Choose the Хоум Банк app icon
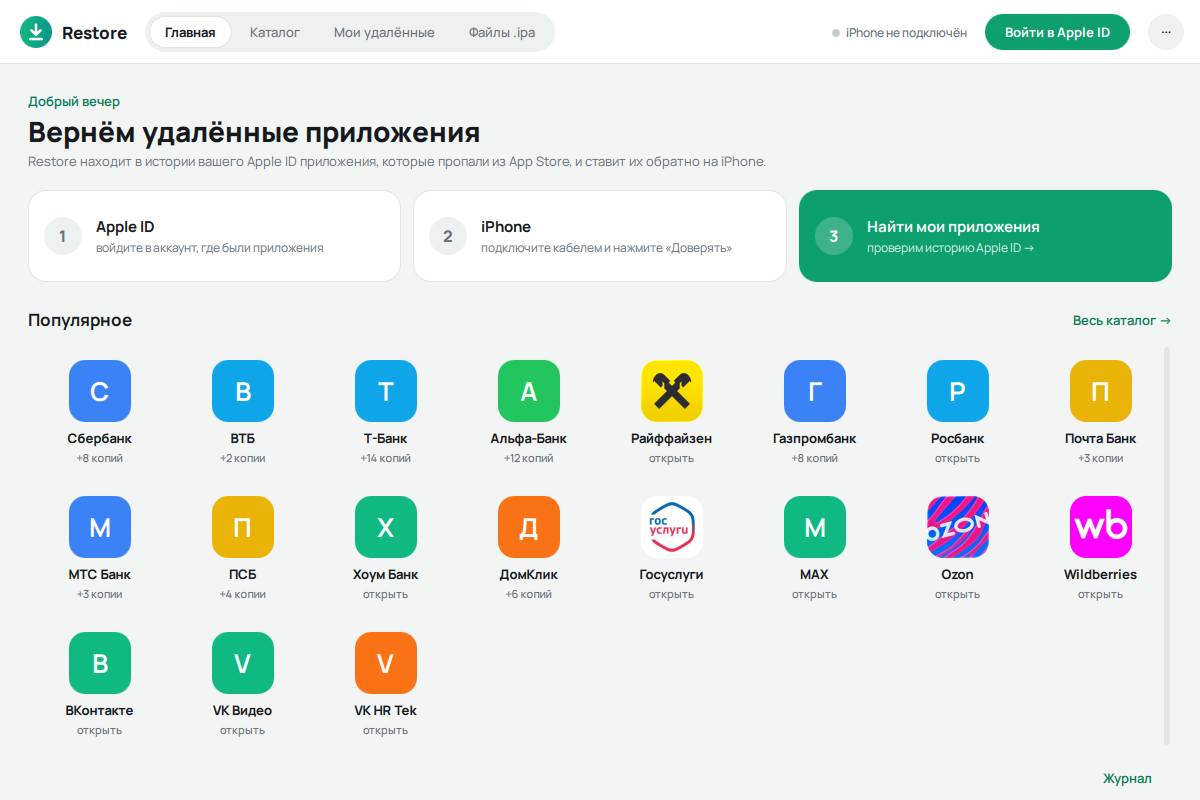Screen dimensions: 1200x800 (386, 527)
